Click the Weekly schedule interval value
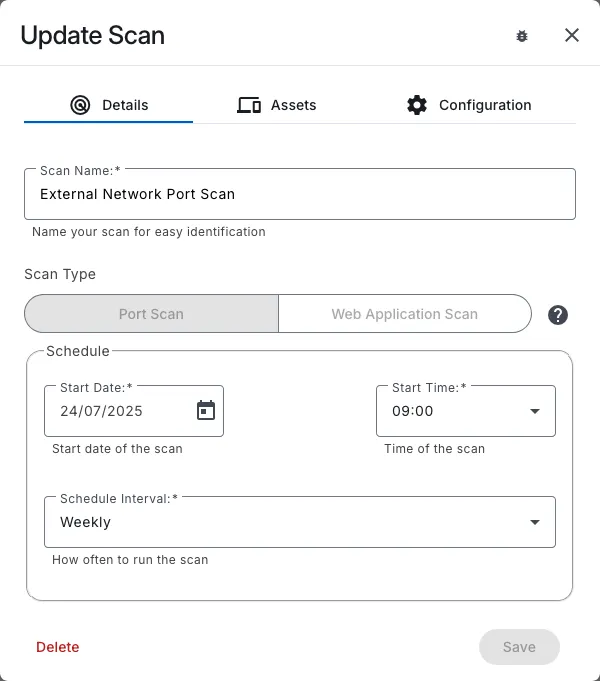This screenshot has height=681, width=600. tap(86, 522)
